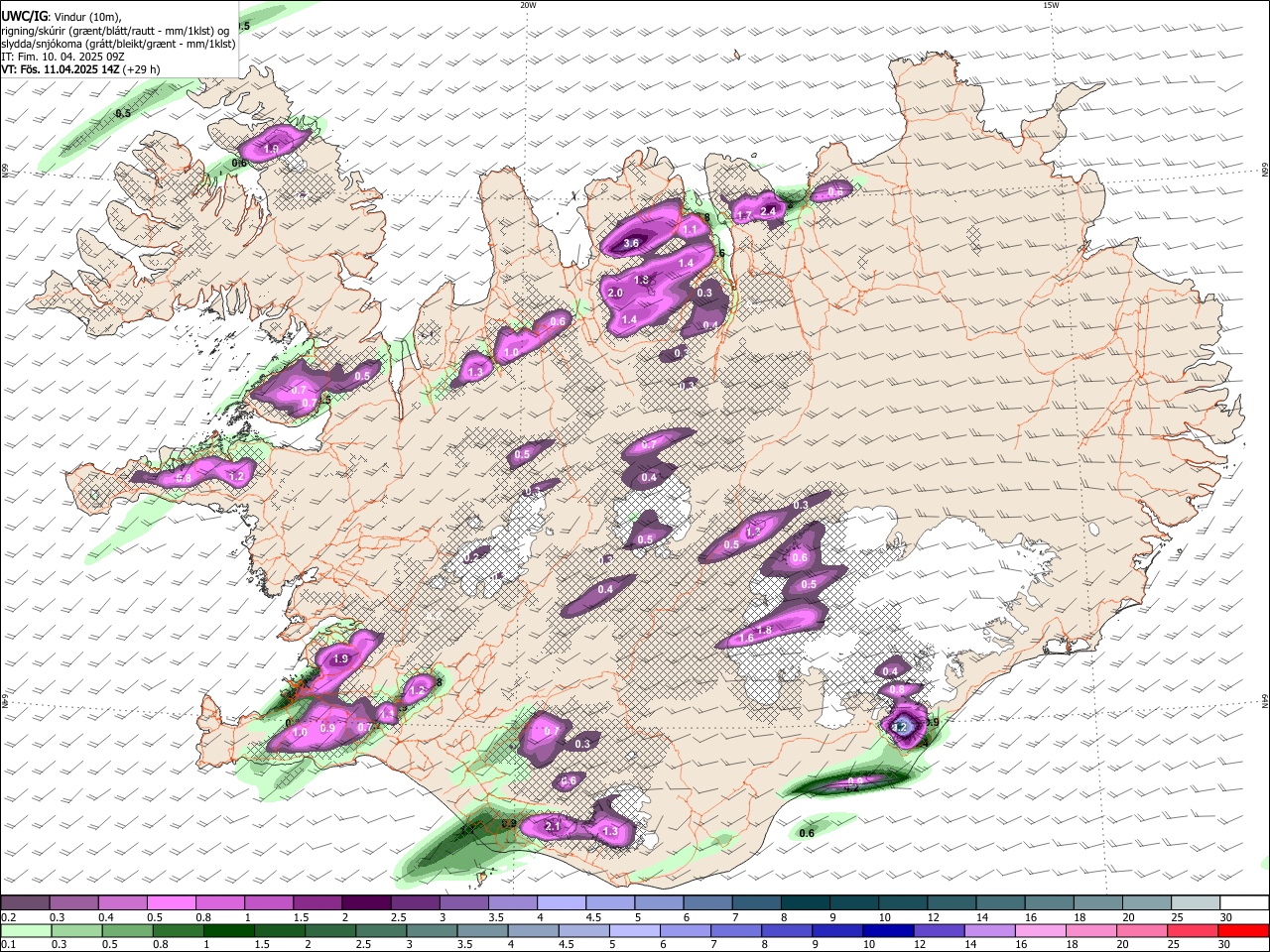Choose the orchid 0.4 swatch in upper legend row
This screenshot has width=1270, height=952.
tap(123, 903)
